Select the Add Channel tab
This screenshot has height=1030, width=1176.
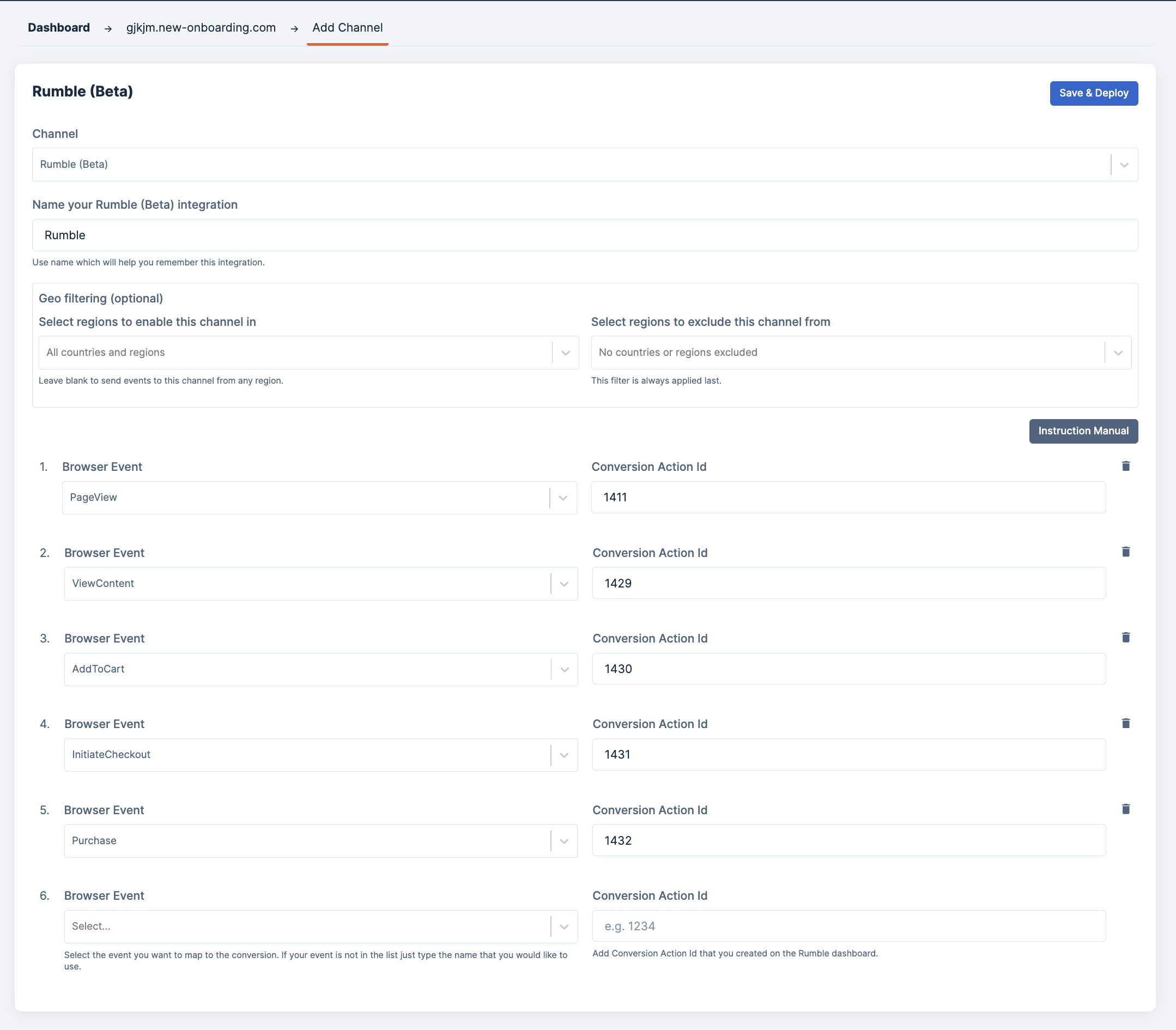(347, 28)
